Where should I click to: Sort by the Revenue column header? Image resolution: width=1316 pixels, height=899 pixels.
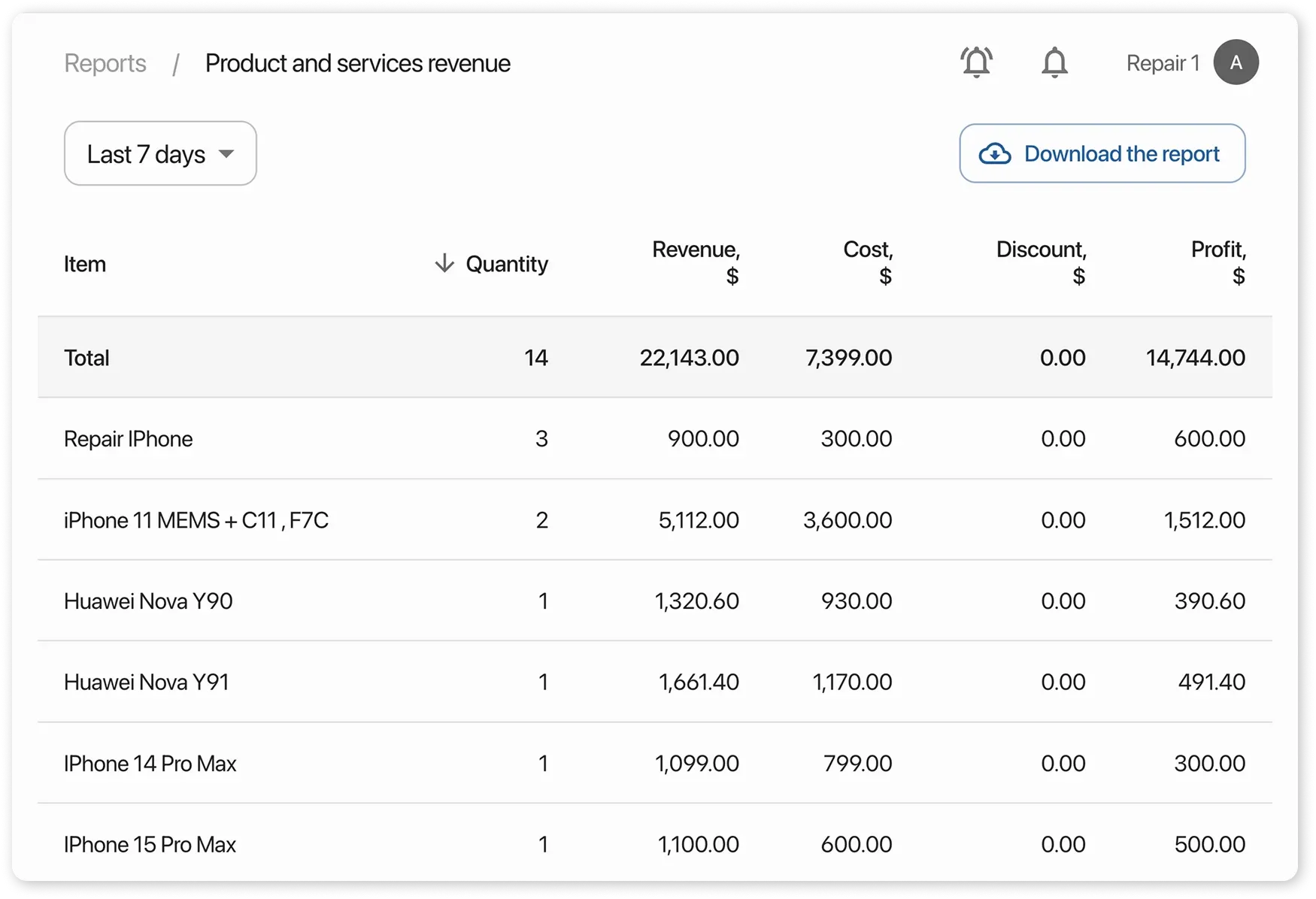pos(696,262)
